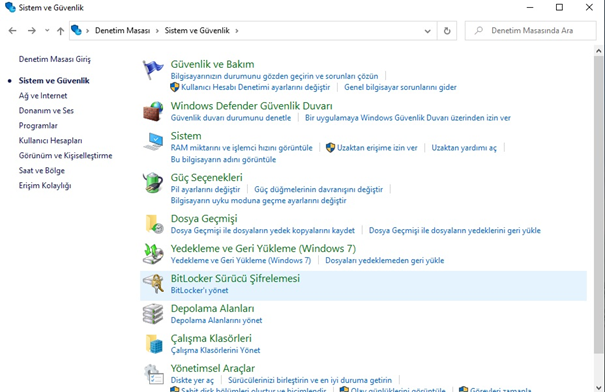605x392 pixels.
Task: Click the window title bar icon
Action: [x=10, y=7]
